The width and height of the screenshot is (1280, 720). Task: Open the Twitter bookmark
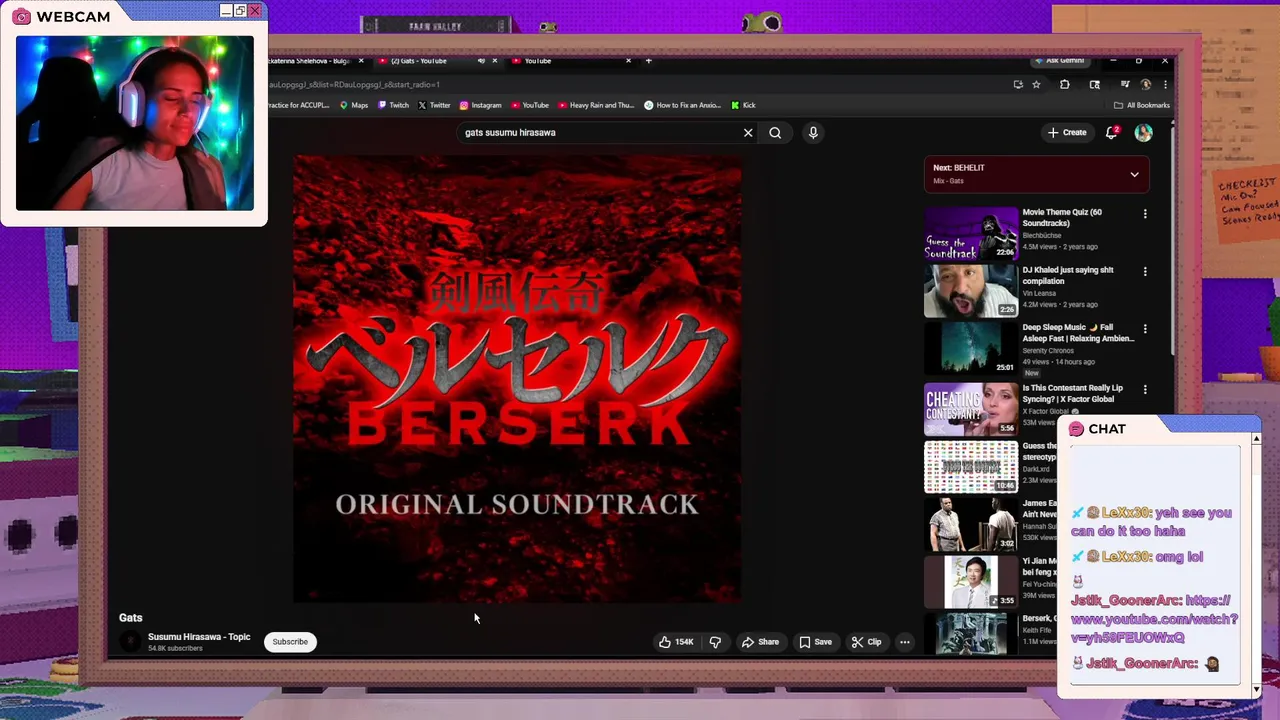(434, 105)
